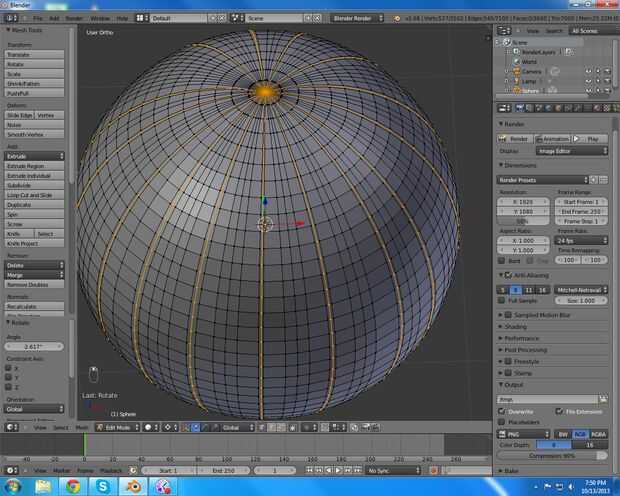Screen dimensions: 620x496
Task: Click the Render button with camera icon
Action: pos(516,138)
